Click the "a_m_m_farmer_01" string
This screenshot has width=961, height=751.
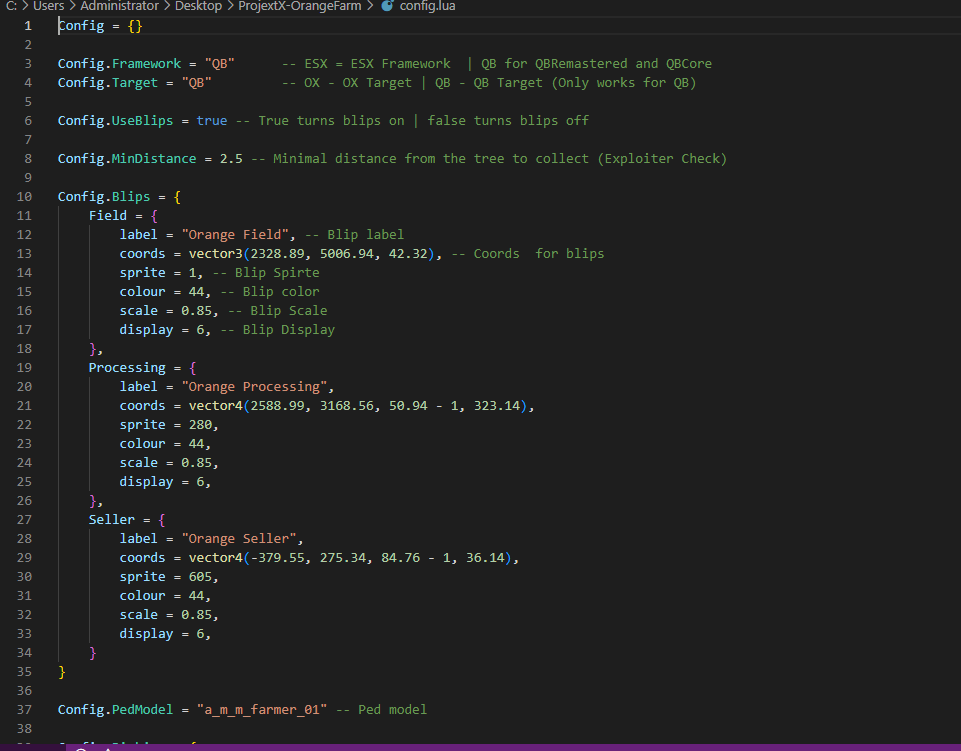262,710
